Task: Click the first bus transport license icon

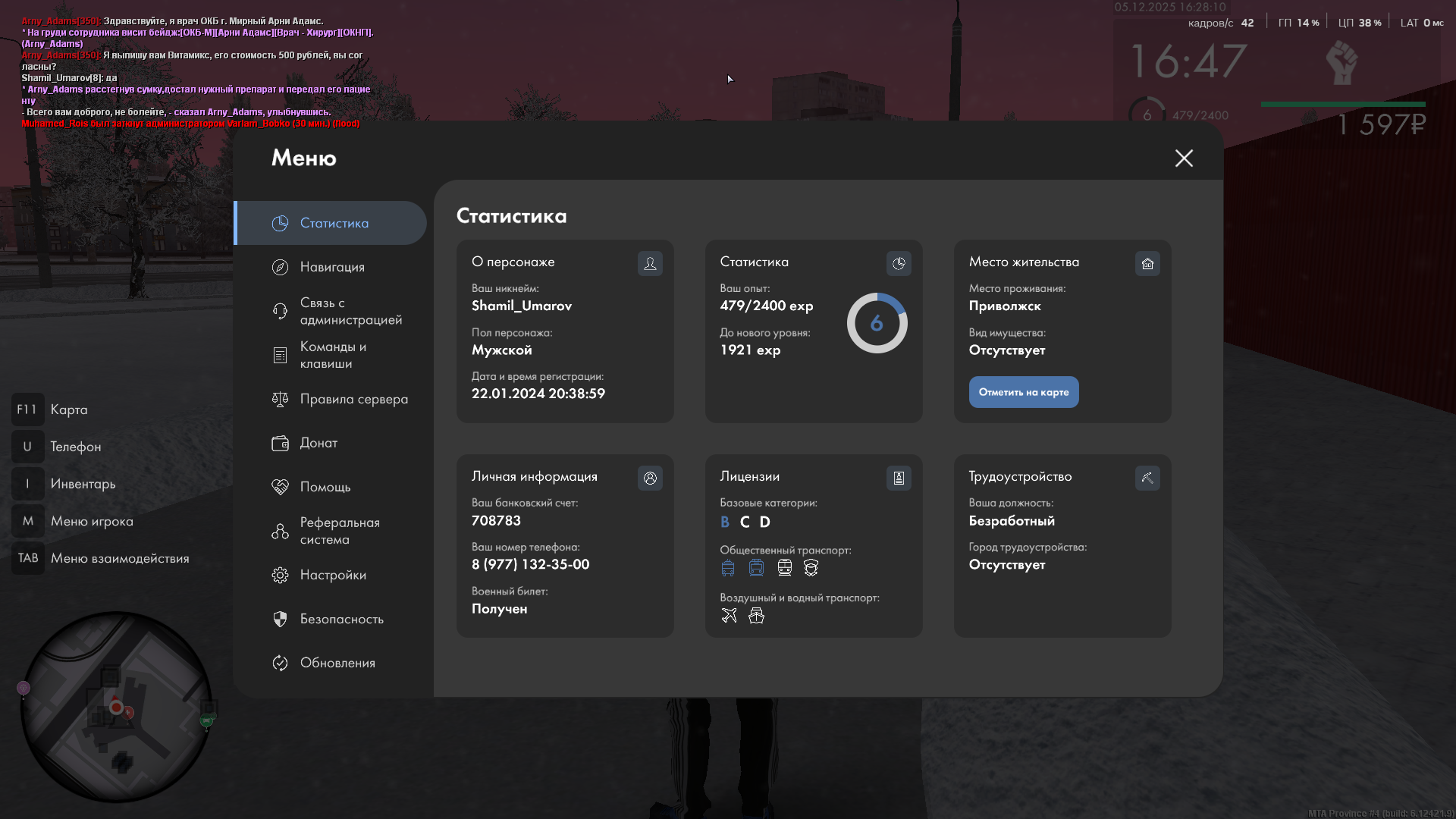Action: [x=728, y=567]
